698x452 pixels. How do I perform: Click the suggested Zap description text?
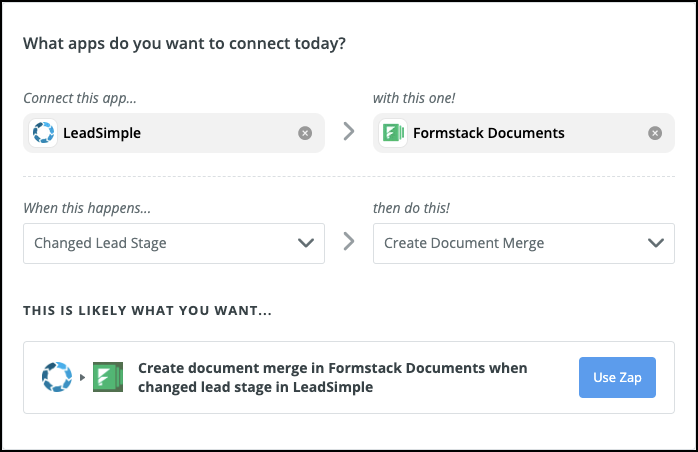point(332,378)
